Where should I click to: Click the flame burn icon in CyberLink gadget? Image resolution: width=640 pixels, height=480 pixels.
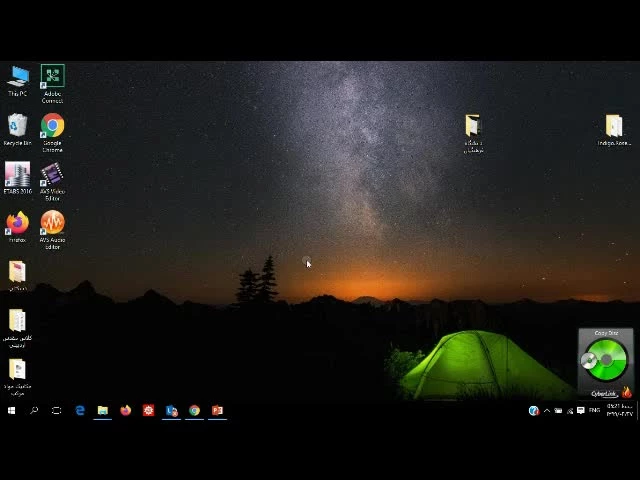627,392
